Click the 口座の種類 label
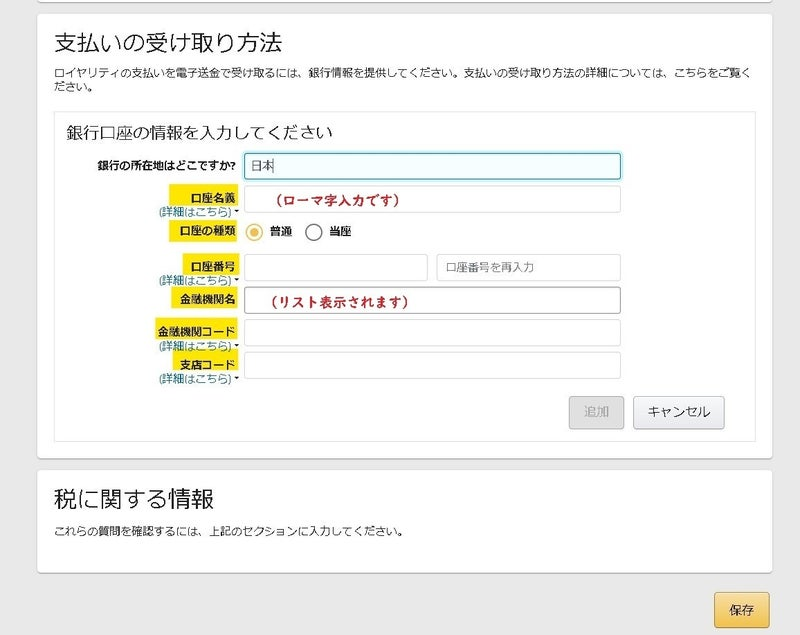The image size is (800, 635). pos(207,231)
